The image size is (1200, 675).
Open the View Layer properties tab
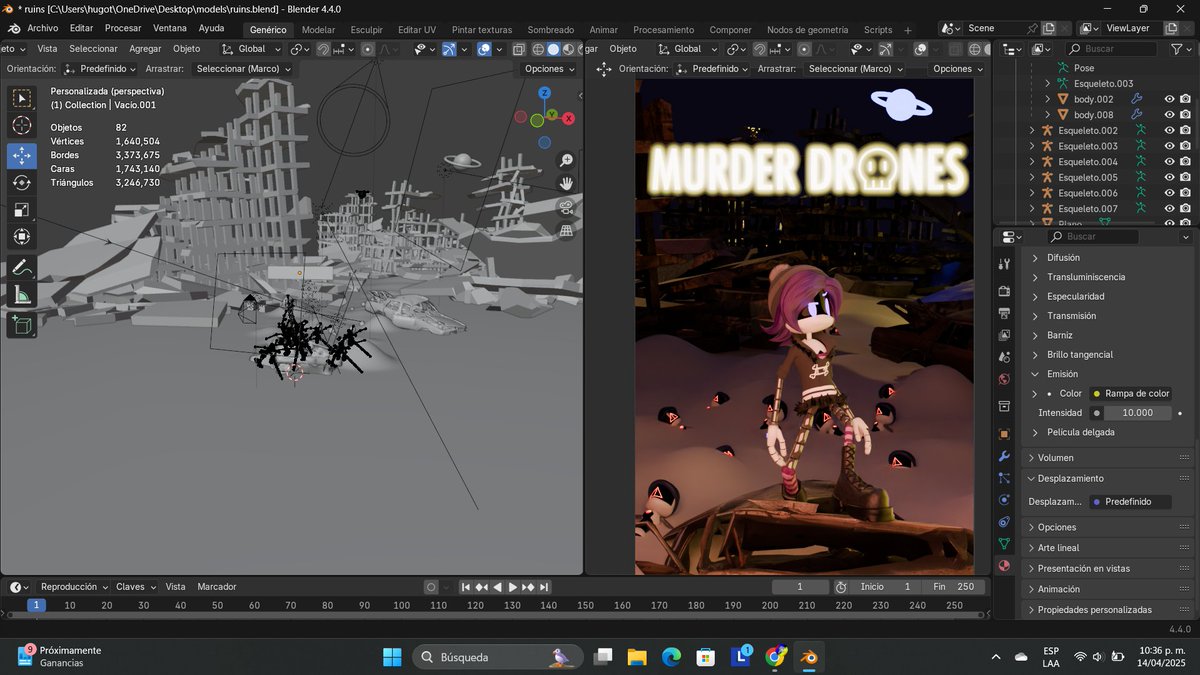click(1005, 335)
